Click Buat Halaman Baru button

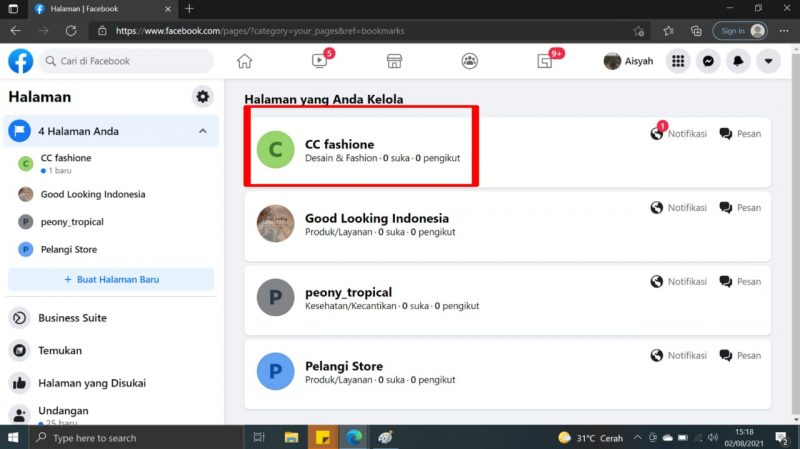pyautogui.click(x=111, y=279)
